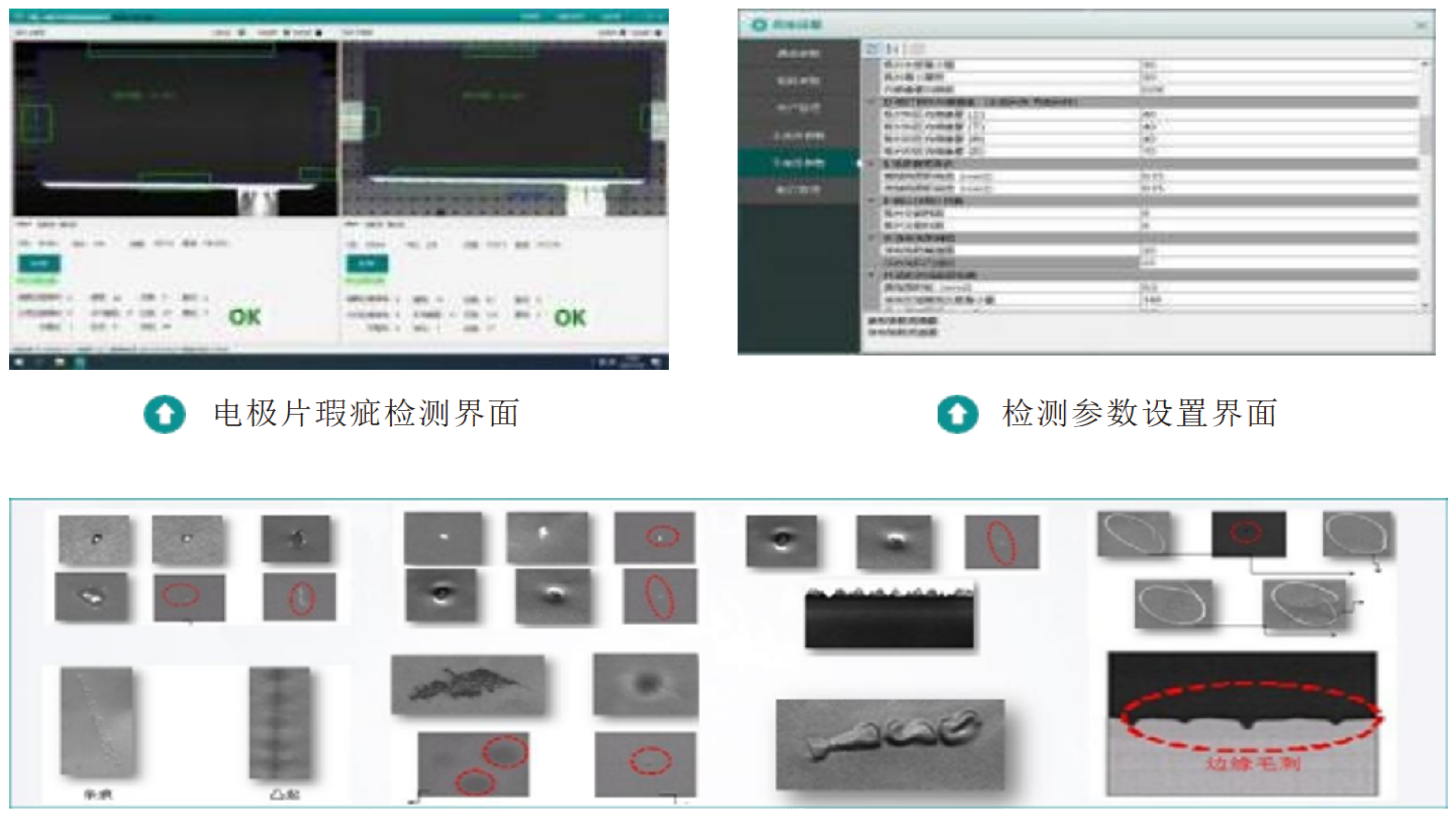Screen dimensions: 1456x819
Task: Click the settings scrollbar down arrow
Action: [1425, 306]
